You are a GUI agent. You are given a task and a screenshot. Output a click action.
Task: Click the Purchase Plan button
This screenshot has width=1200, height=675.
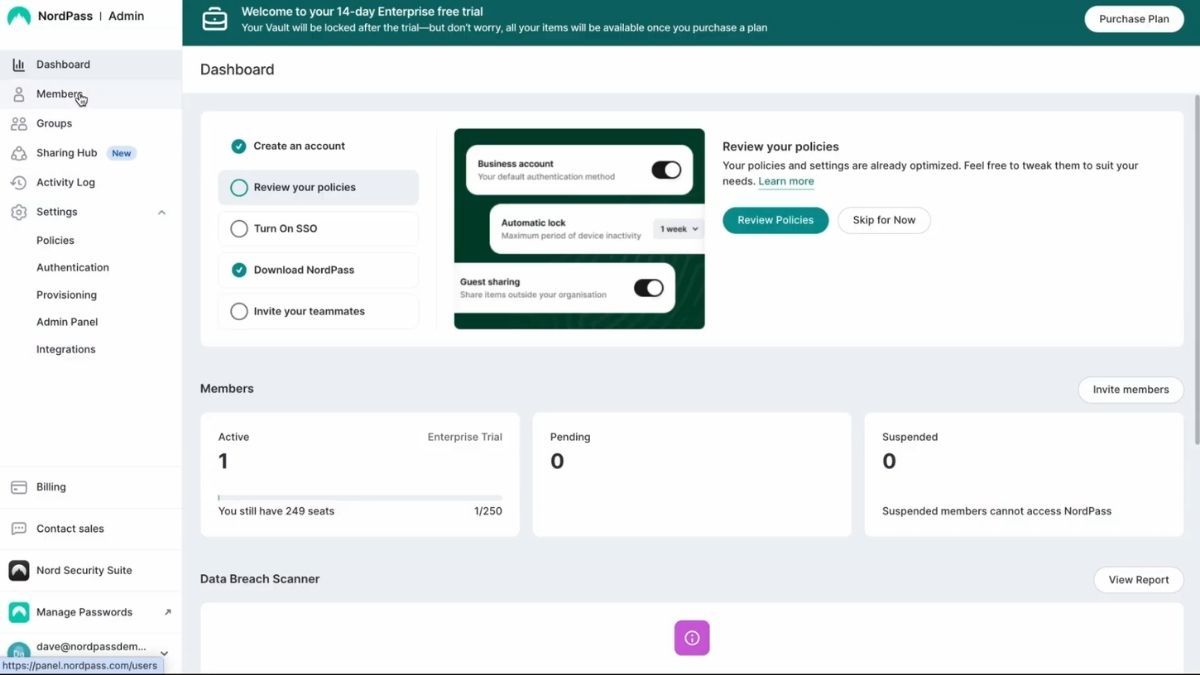[1134, 19]
